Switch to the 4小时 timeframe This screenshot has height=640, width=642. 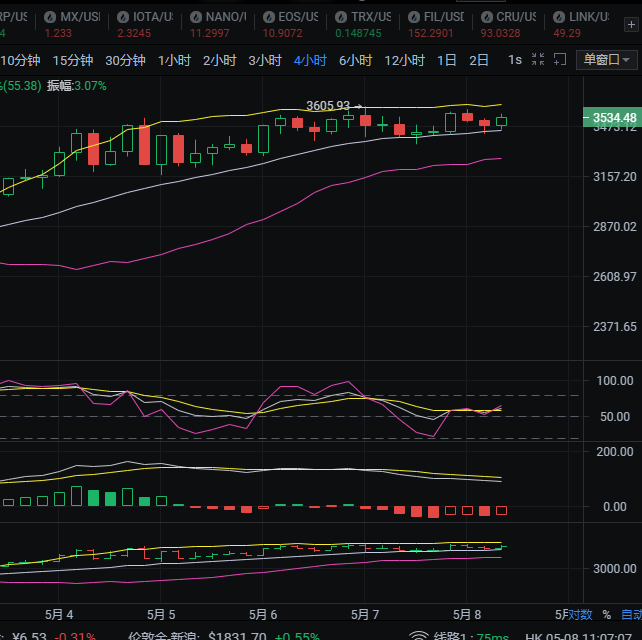pyautogui.click(x=310, y=60)
